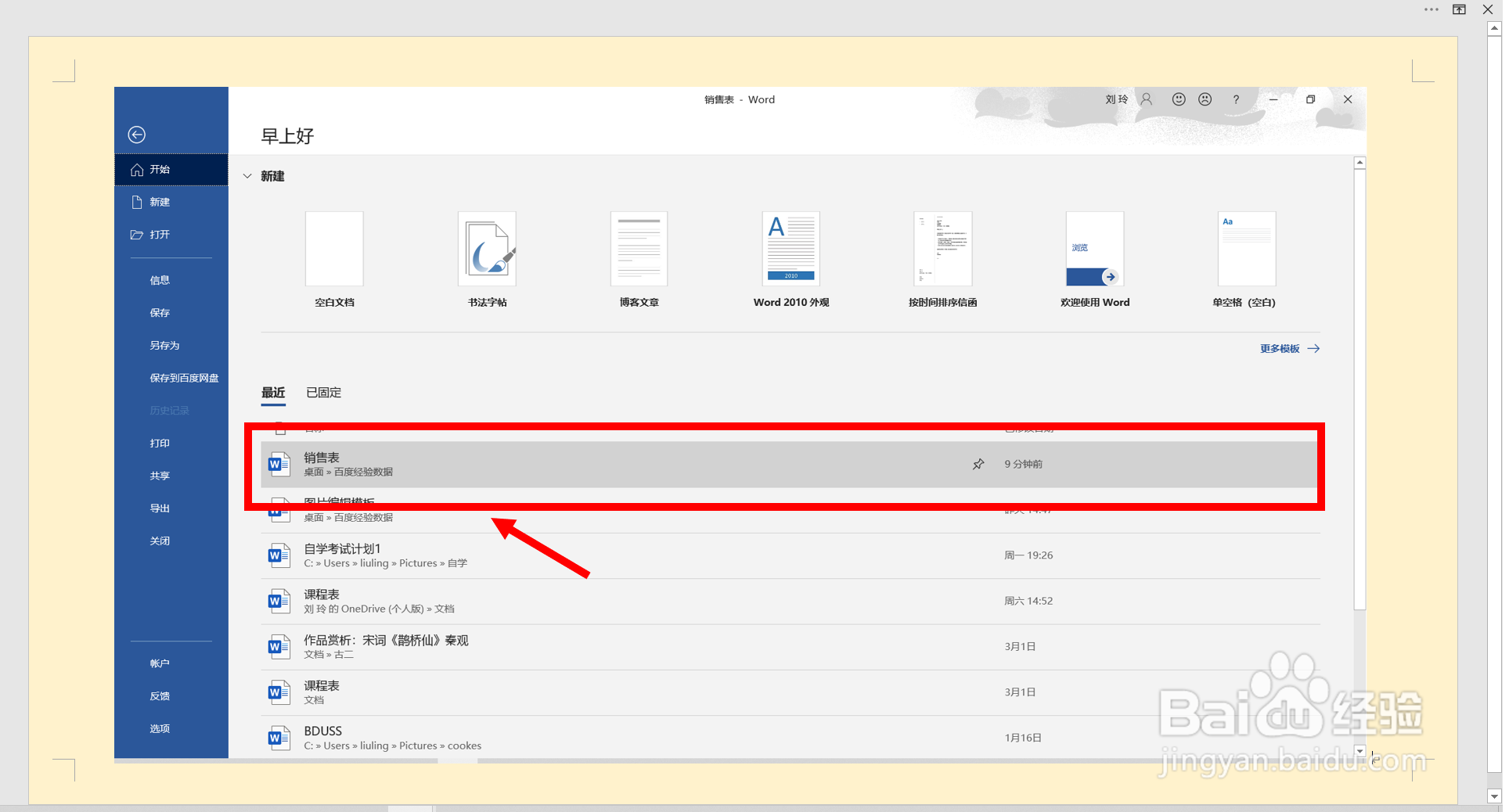
Task: Open the 信息 page
Action: pyautogui.click(x=171, y=280)
